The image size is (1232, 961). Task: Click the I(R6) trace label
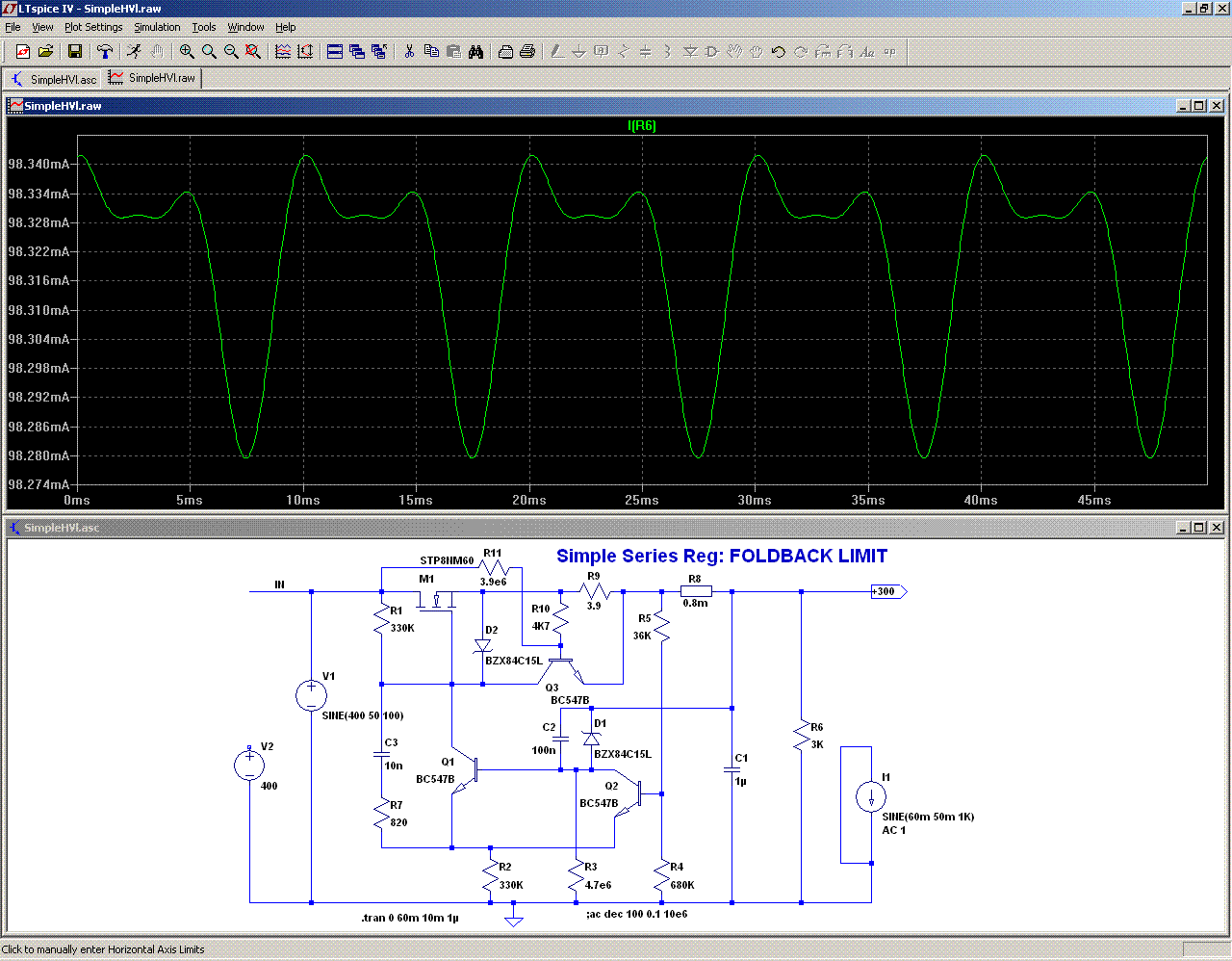pos(642,125)
